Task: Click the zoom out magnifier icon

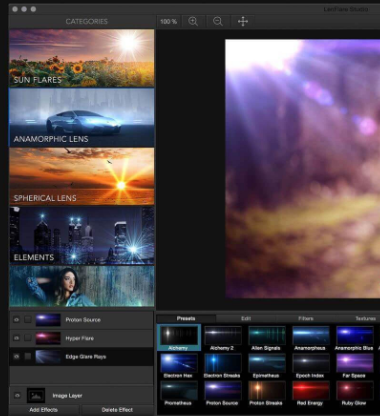Action: [x=218, y=22]
